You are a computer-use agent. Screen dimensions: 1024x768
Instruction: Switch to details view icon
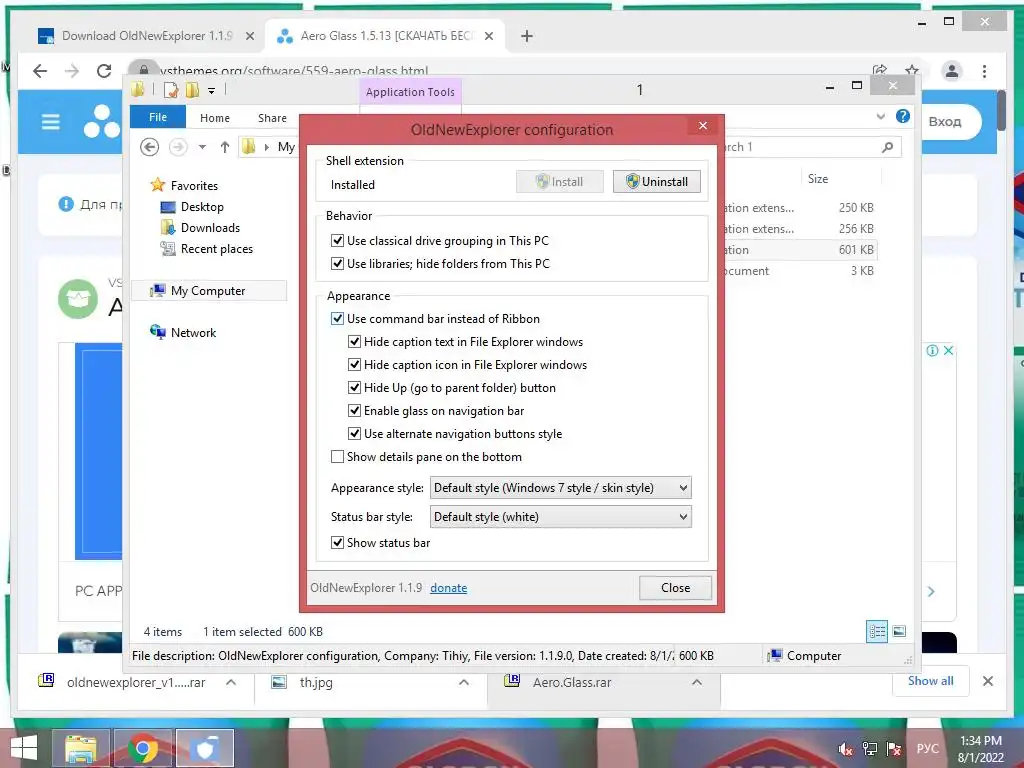tap(877, 632)
